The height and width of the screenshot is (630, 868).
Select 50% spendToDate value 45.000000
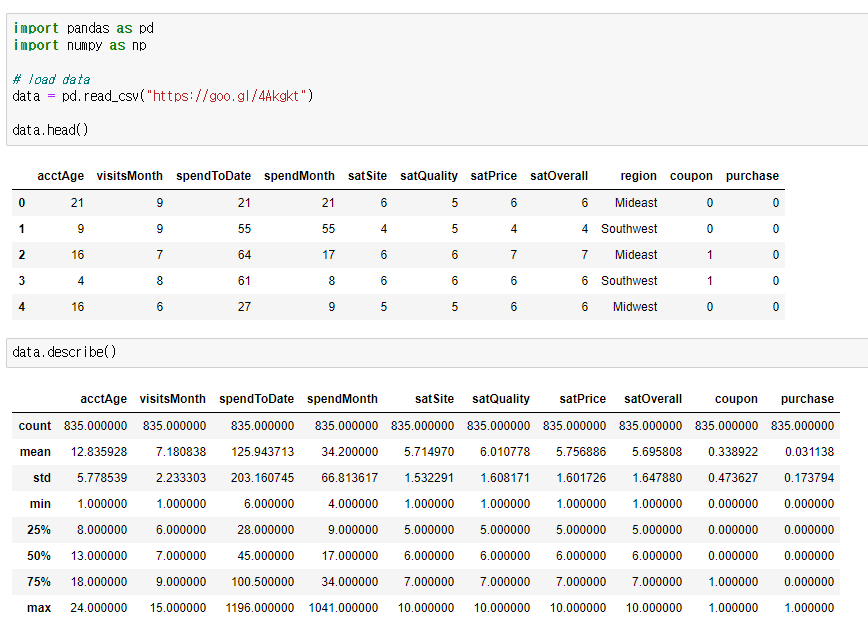tap(266, 556)
